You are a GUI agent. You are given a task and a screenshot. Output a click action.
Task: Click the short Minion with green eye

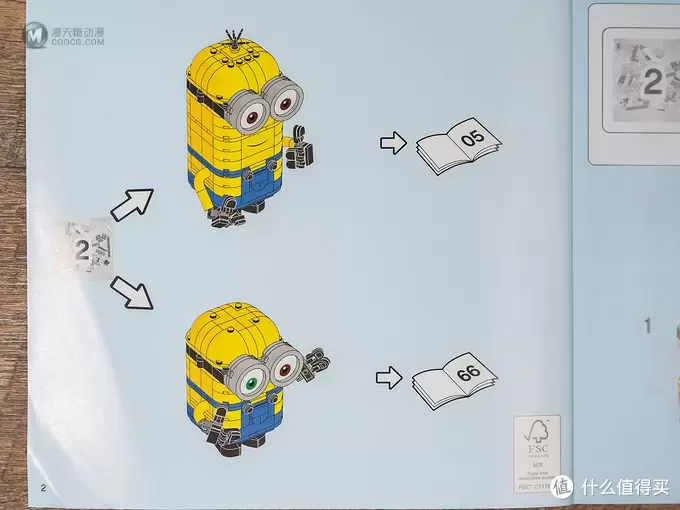[257, 379]
